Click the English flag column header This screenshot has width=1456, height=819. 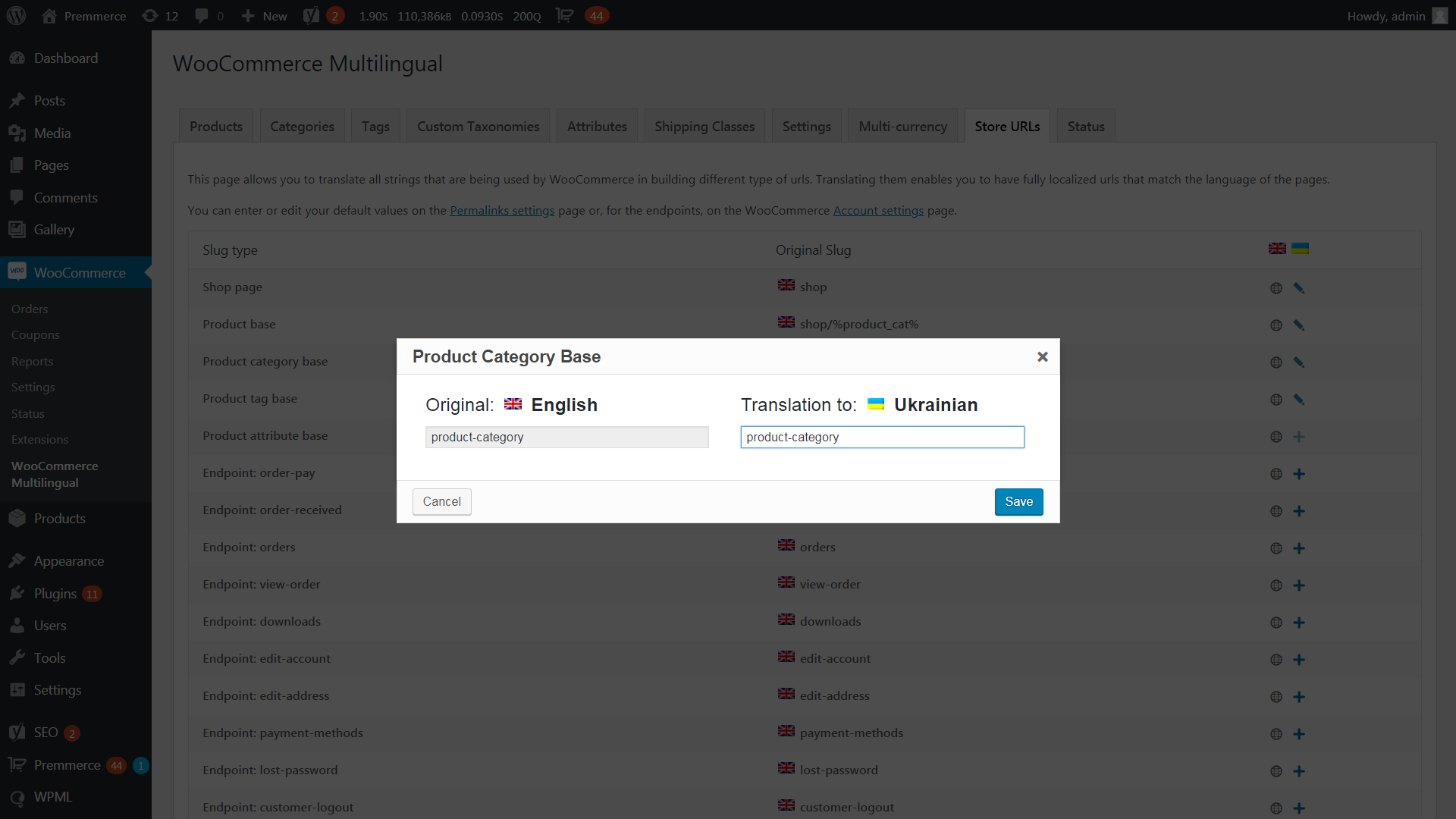[1277, 249]
